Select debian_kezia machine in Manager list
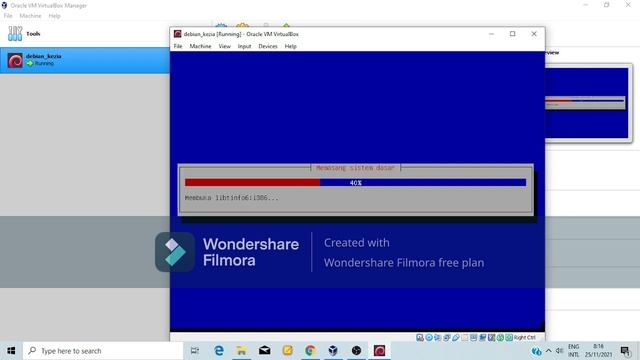The width and height of the screenshot is (640, 360). point(85,60)
